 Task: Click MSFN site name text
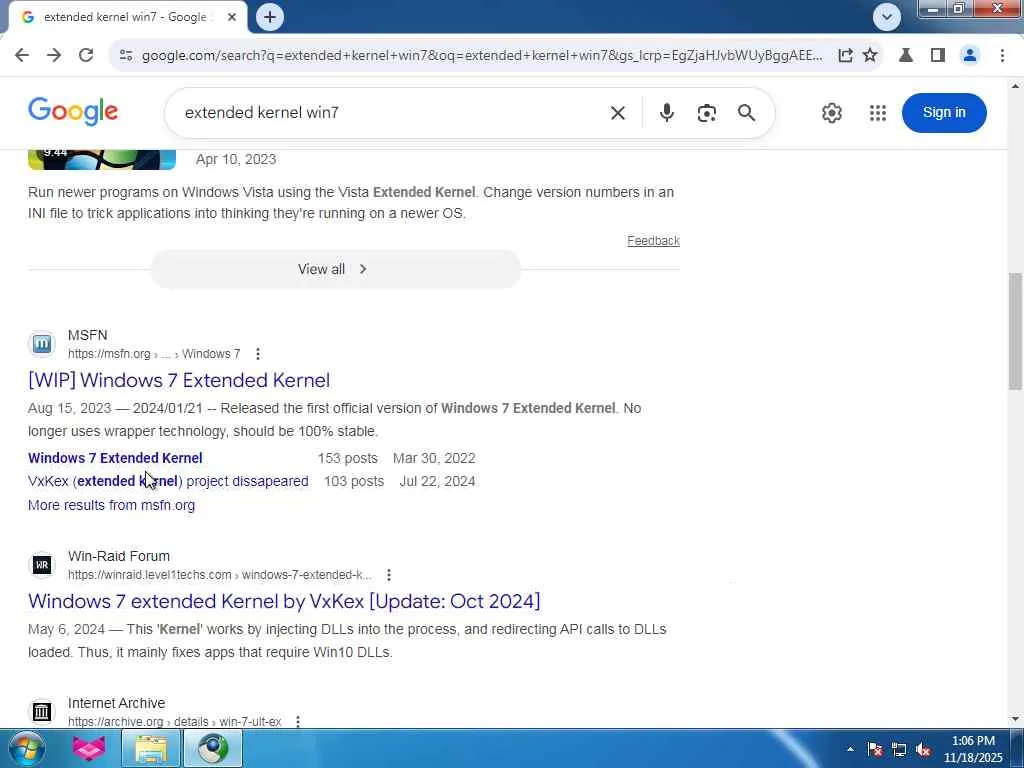(88, 335)
